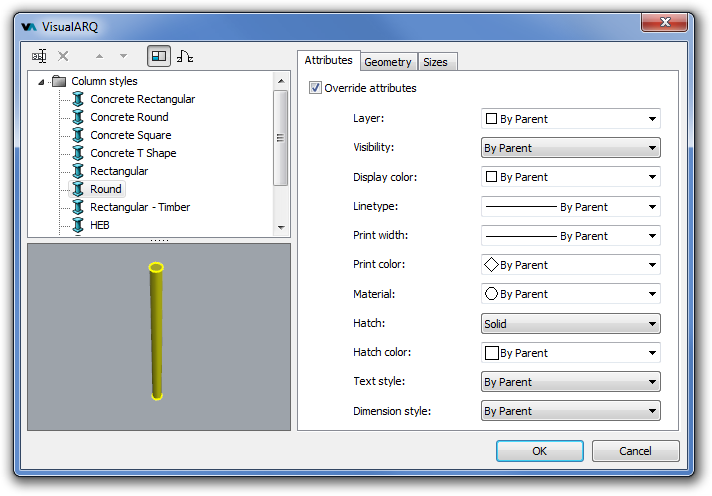Click the Concrete T Shape column icon
The height and width of the screenshot is (496, 712).
[78, 153]
